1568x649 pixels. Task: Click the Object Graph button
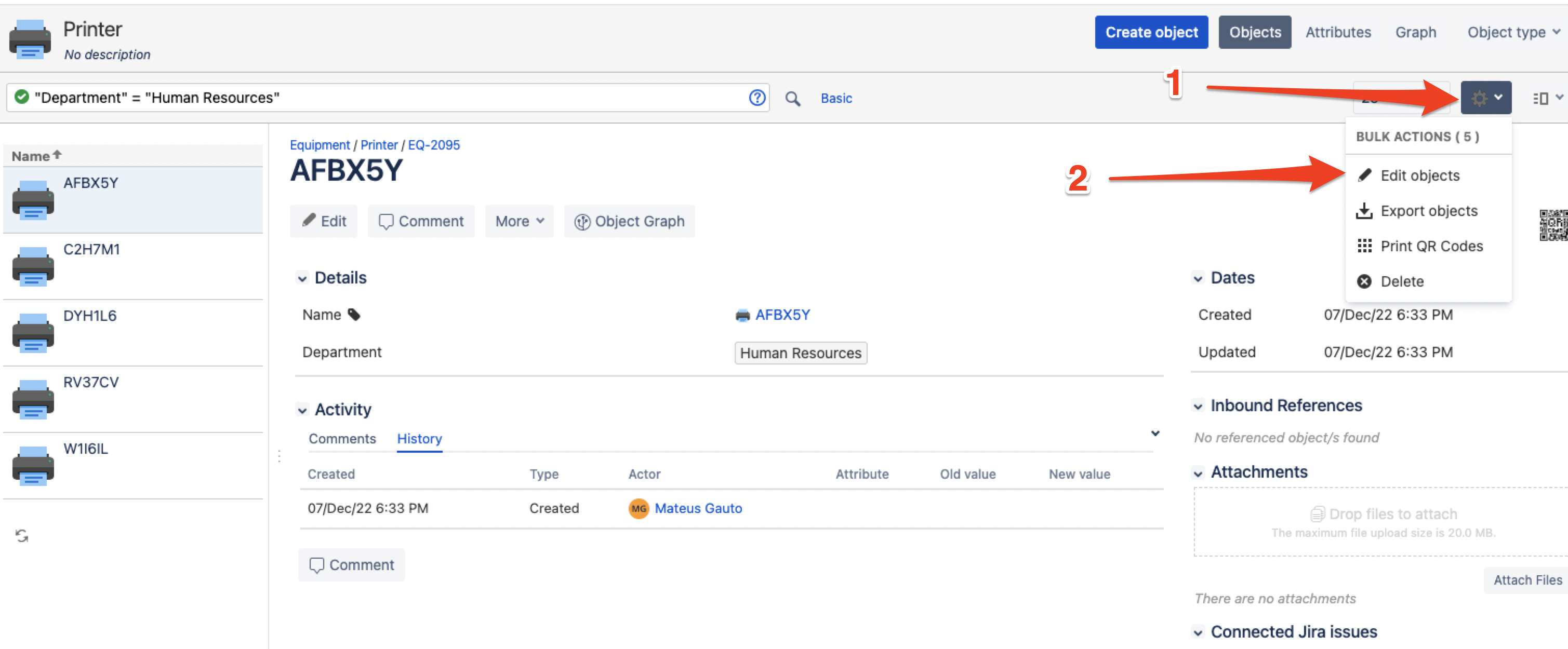(x=629, y=221)
